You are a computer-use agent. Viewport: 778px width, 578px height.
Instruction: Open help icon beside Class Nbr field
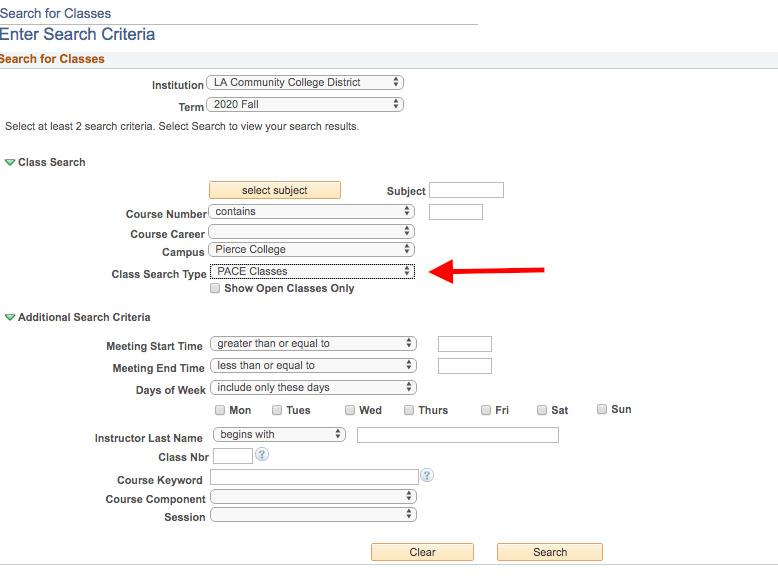click(262, 454)
